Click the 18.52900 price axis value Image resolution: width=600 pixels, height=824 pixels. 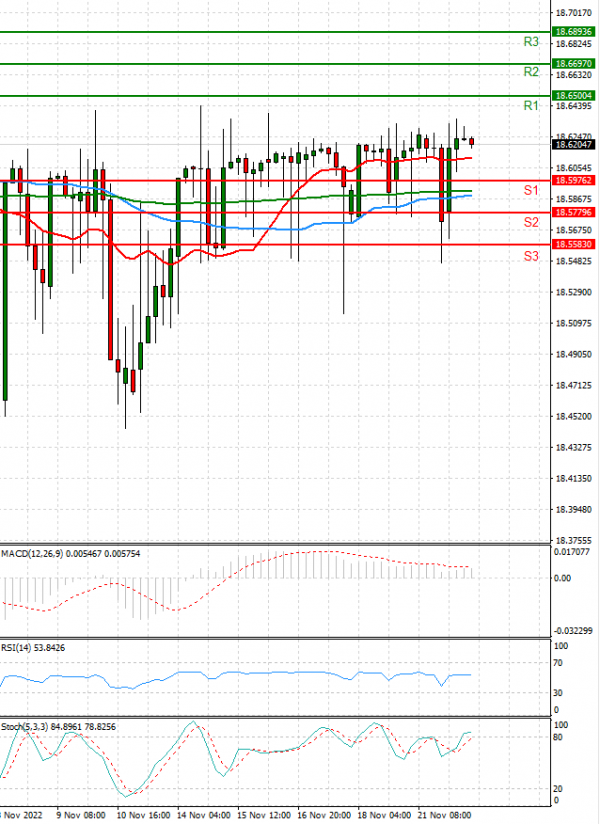click(573, 292)
